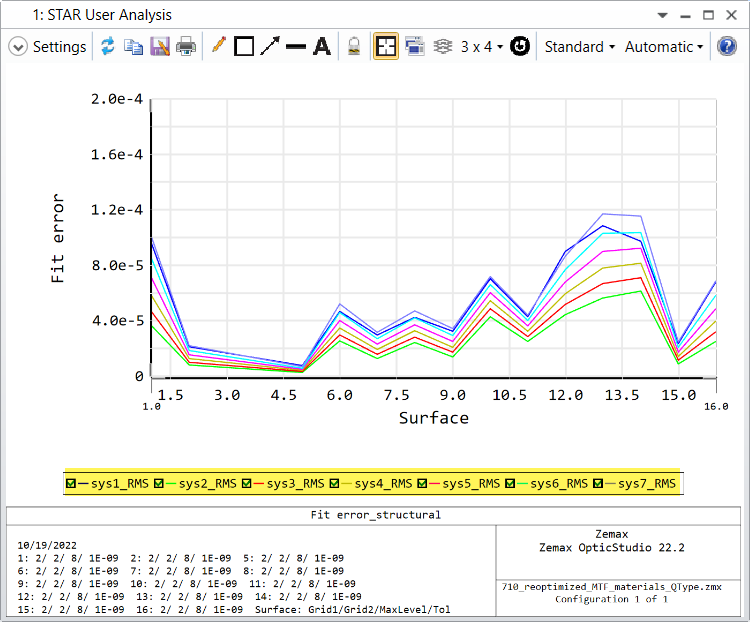The width and height of the screenshot is (750, 622).
Task: Click the print icon
Action: [x=186, y=47]
